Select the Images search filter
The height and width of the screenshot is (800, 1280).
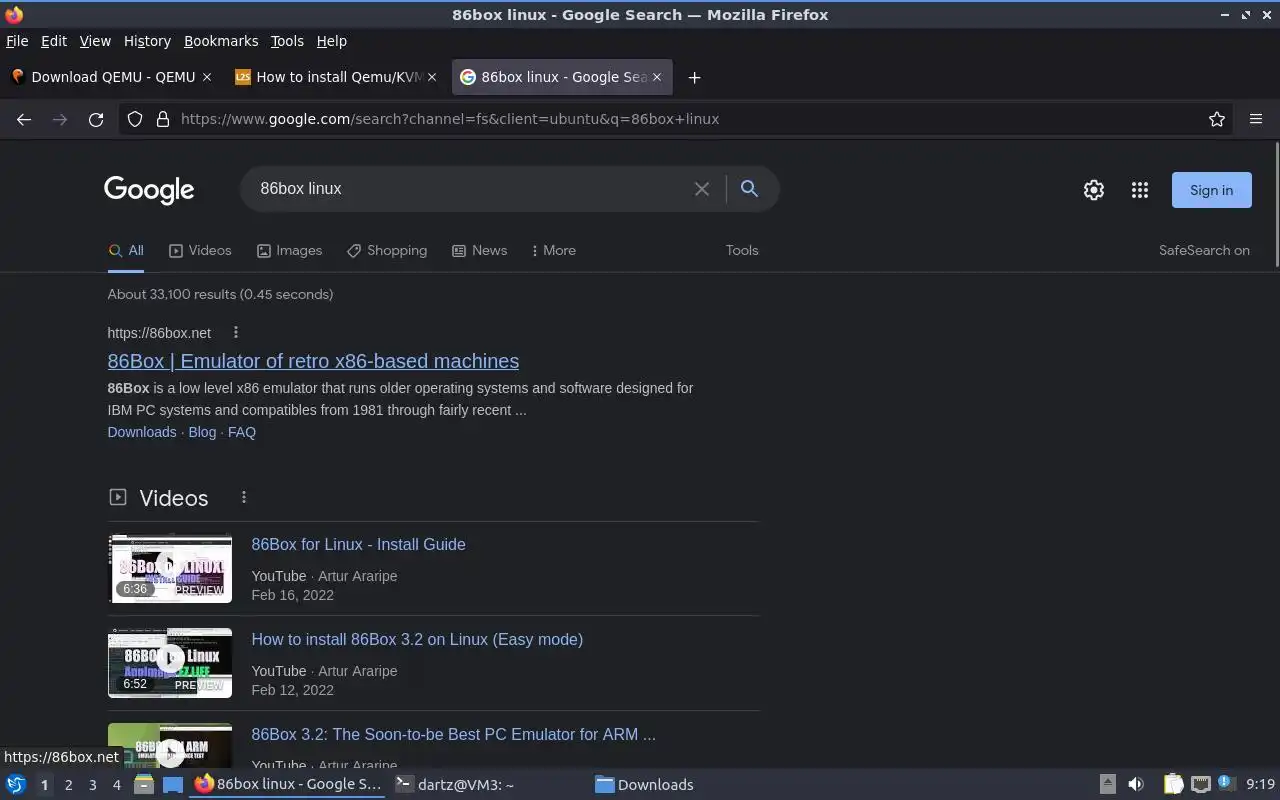pos(289,251)
